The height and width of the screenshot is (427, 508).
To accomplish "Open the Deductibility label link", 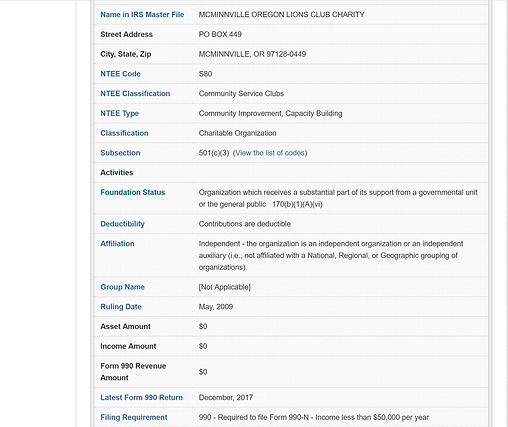I will (122, 224).
